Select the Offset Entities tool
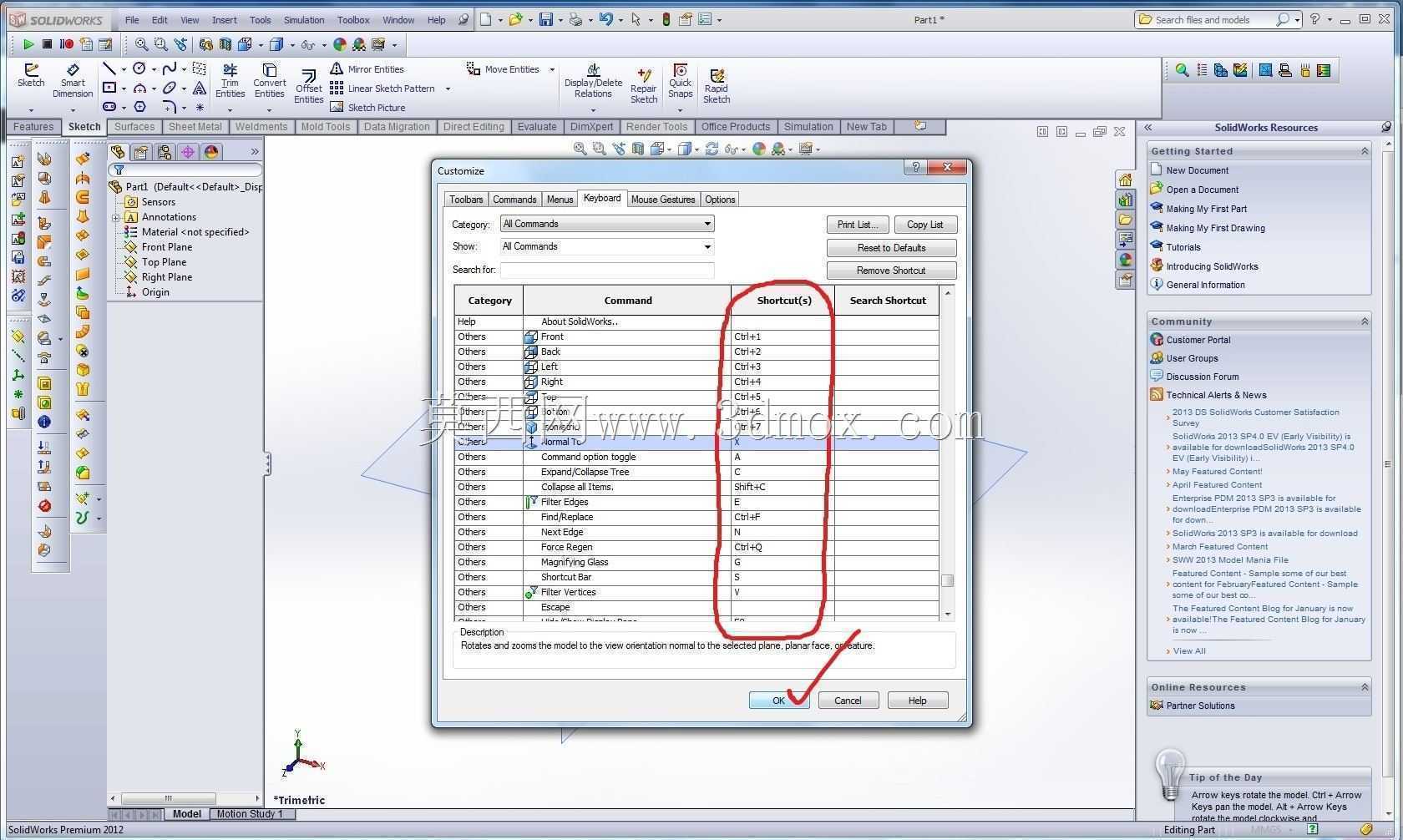 (308, 87)
